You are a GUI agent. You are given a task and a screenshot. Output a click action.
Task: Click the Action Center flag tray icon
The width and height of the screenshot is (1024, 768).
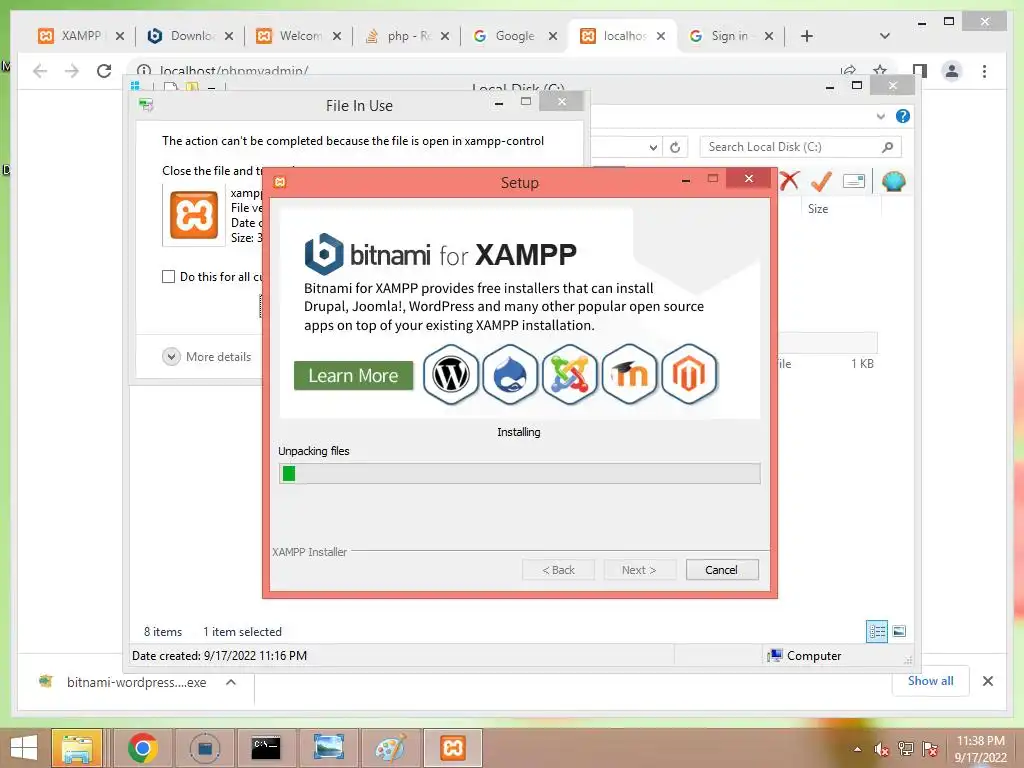click(x=930, y=749)
